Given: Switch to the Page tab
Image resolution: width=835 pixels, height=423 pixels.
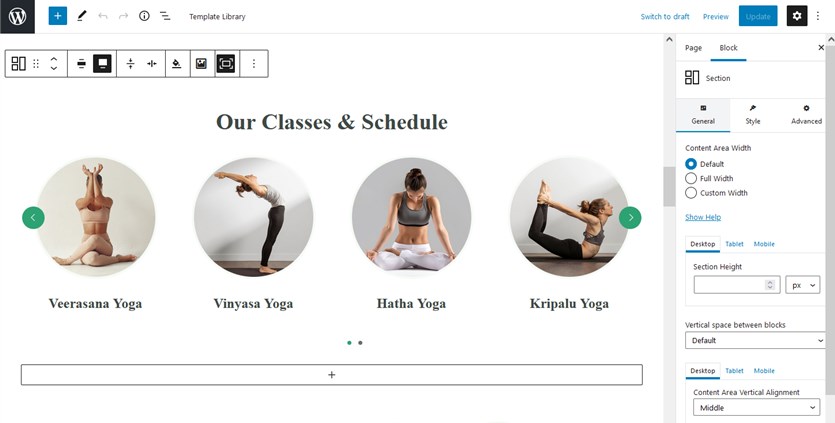Looking at the screenshot, I should click(693, 48).
